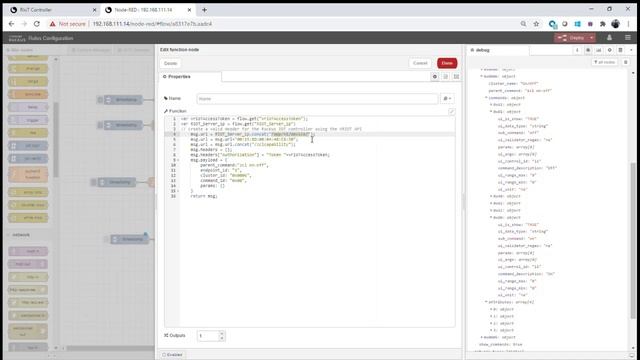Fold the msg.payload code block at line 9
Image resolution: width=640 pixels, height=360 pixels.
178,160
